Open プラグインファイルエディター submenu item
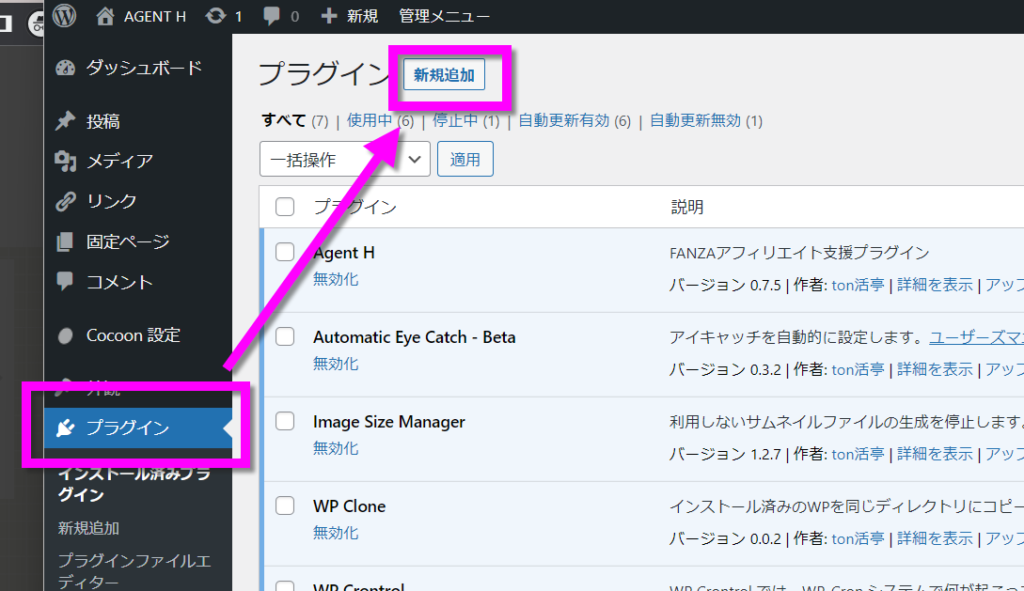 tap(135, 571)
